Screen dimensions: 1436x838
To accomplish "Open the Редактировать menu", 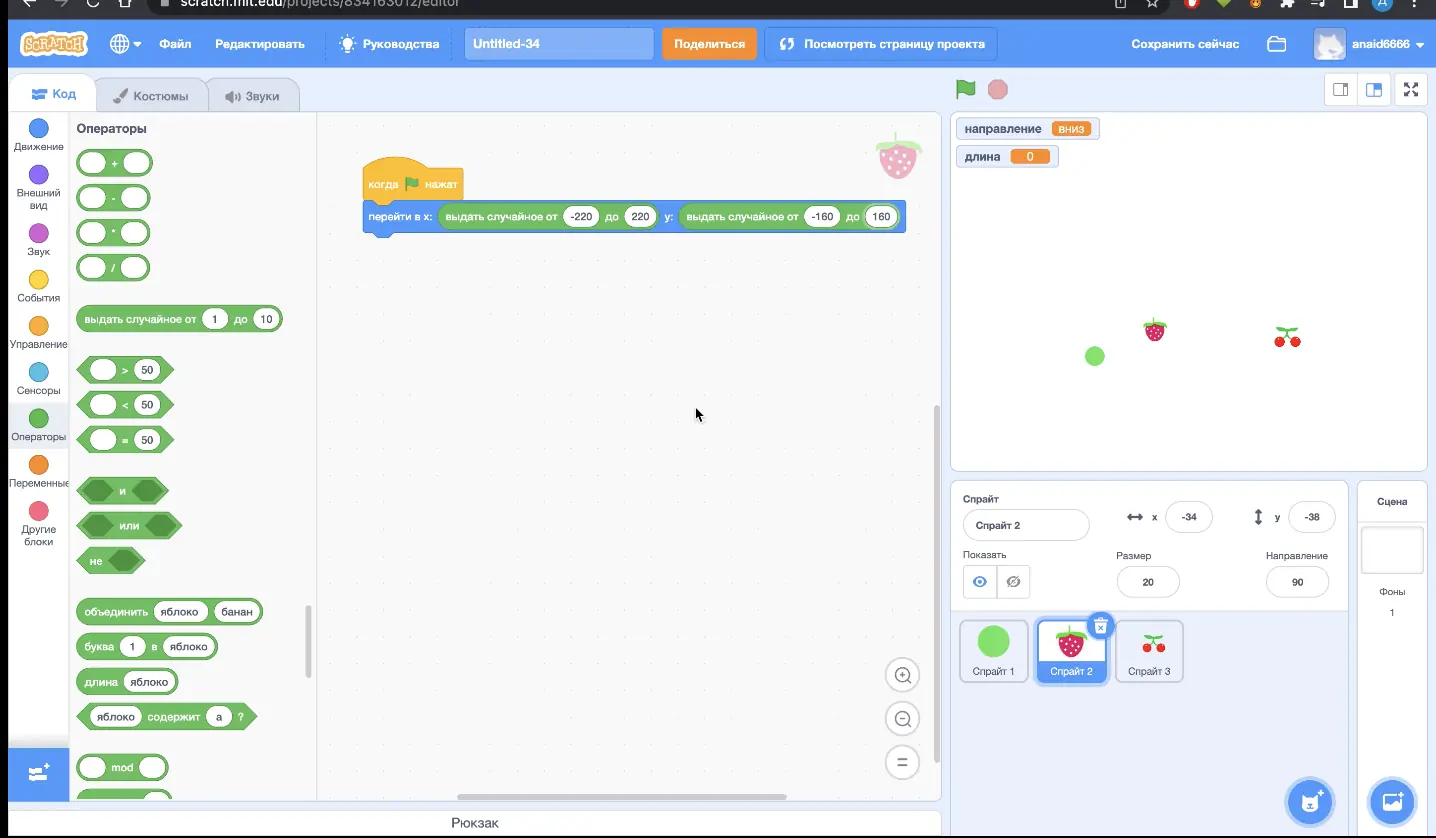I will coord(260,44).
